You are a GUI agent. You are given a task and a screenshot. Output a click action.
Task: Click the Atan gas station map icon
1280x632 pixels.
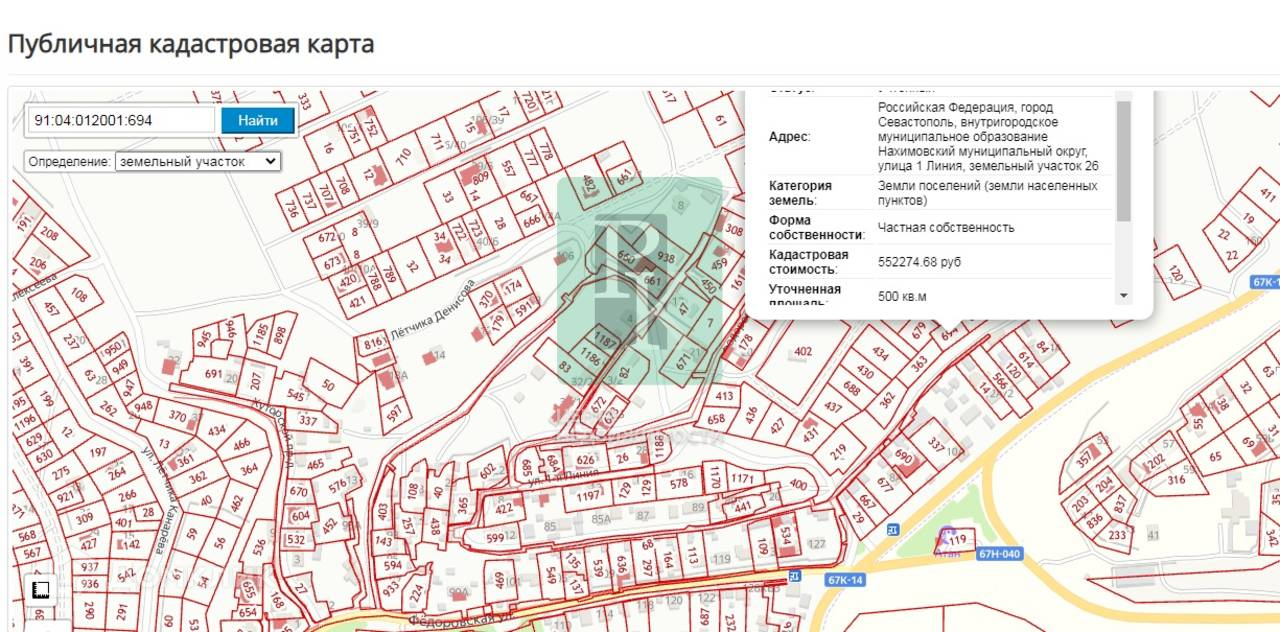[948, 538]
